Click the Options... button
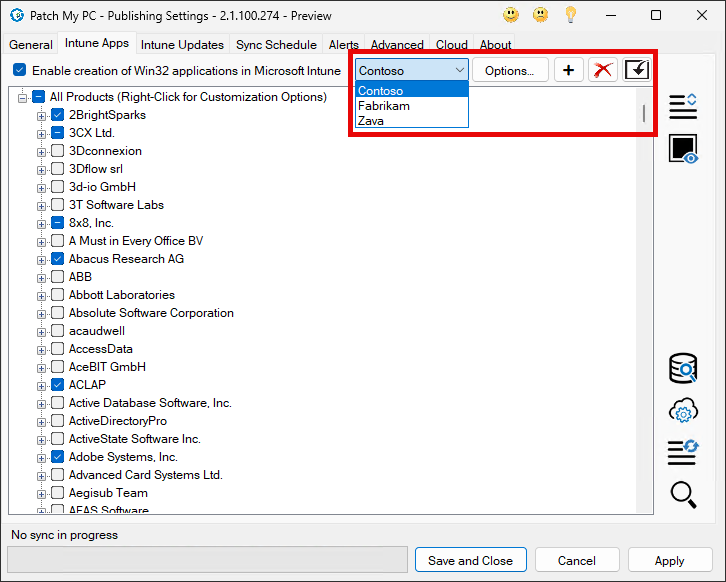Viewport: 726px width, 582px height. [x=510, y=70]
